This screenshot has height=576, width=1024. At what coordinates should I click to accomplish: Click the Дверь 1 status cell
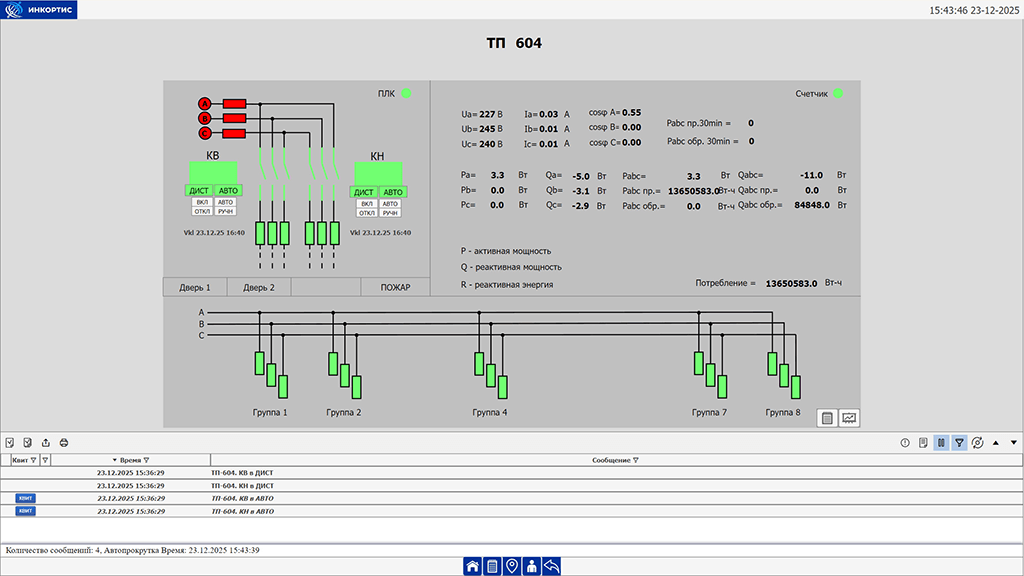click(x=195, y=287)
